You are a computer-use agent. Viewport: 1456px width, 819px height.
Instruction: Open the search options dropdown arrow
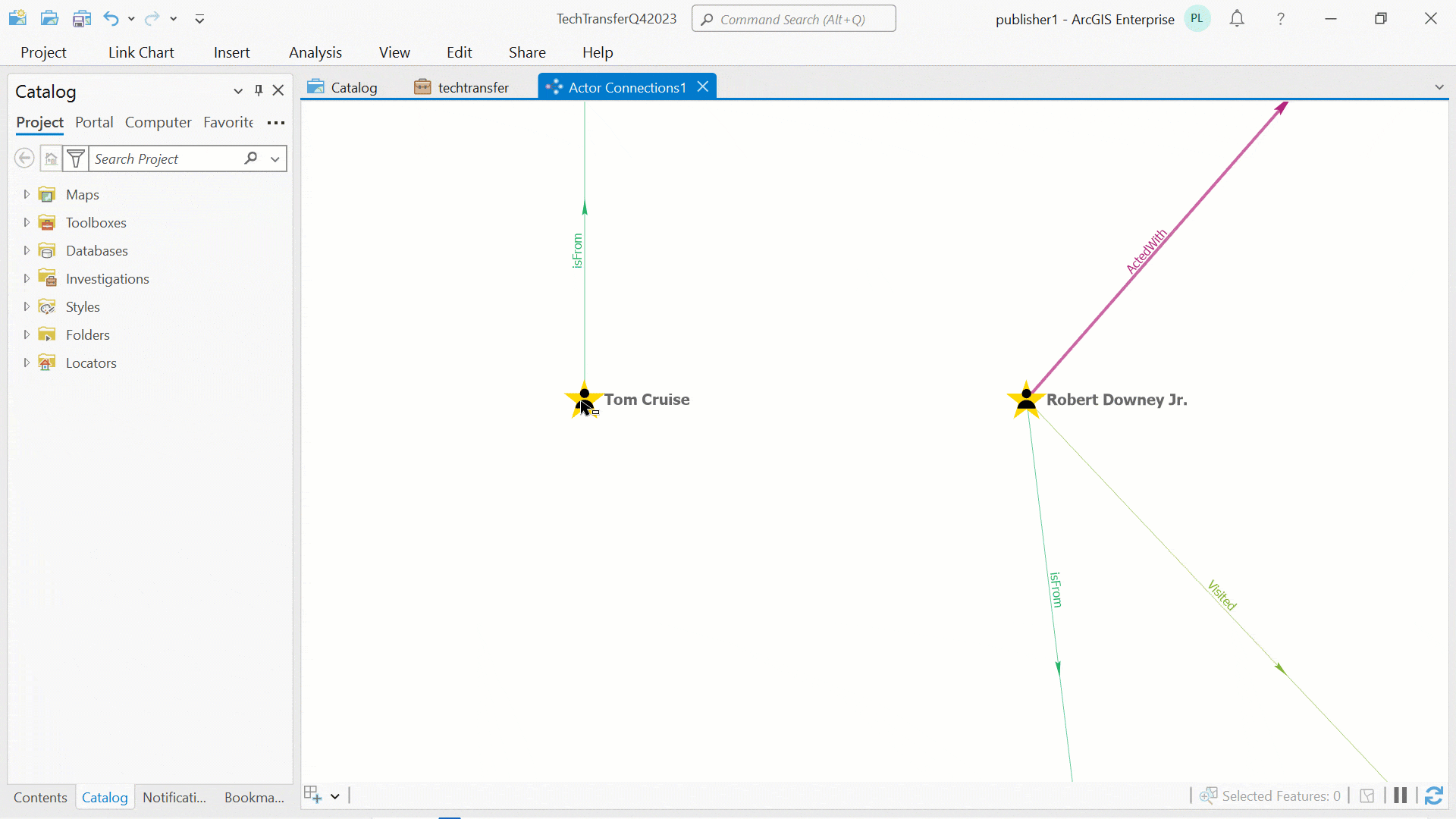pos(275,158)
